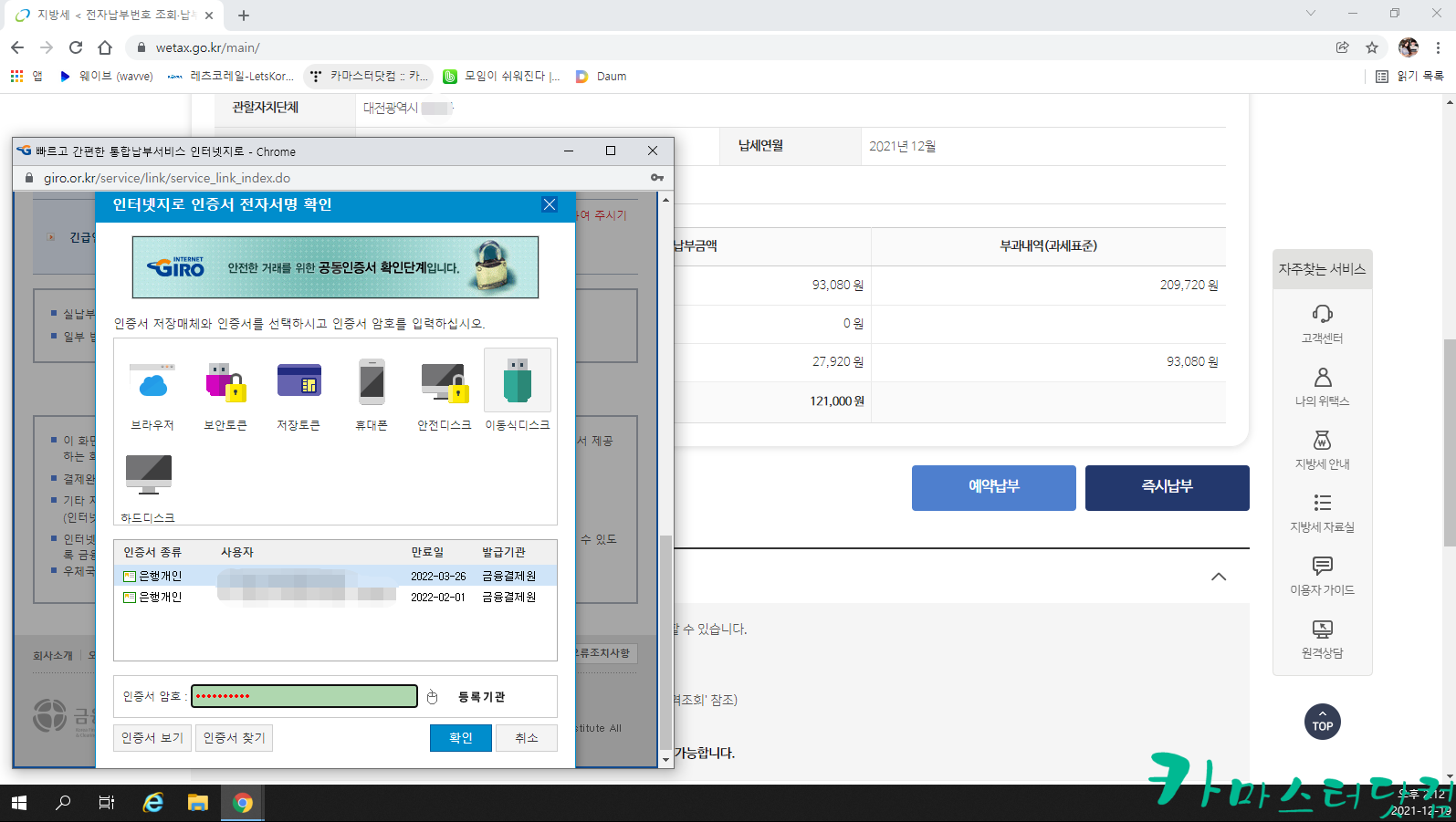
Task: Open 이용자 가이드 in quick services
Action: tap(1322, 576)
